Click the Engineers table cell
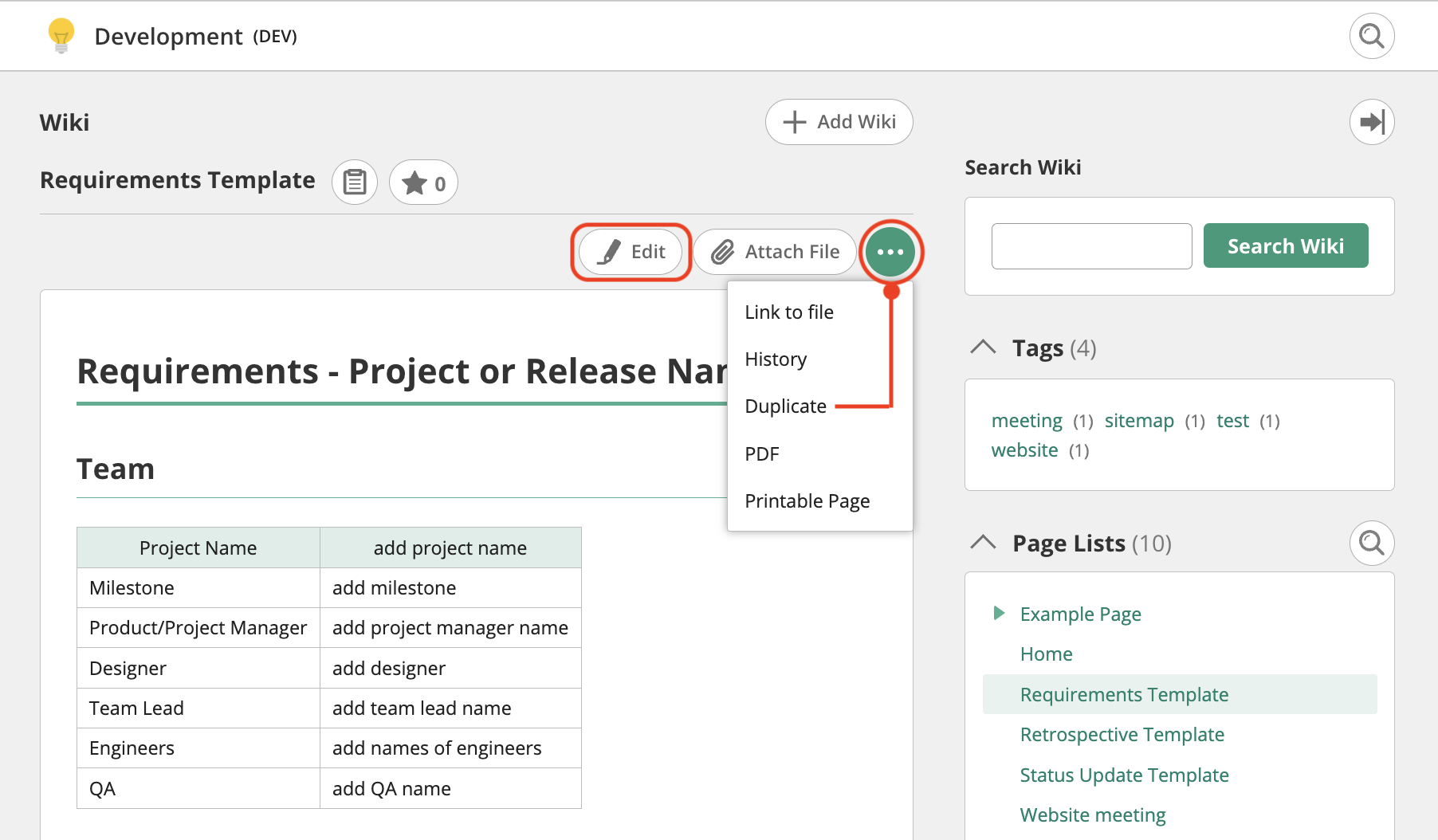The height and width of the screenshot is (840, 1438). (198, 748)
